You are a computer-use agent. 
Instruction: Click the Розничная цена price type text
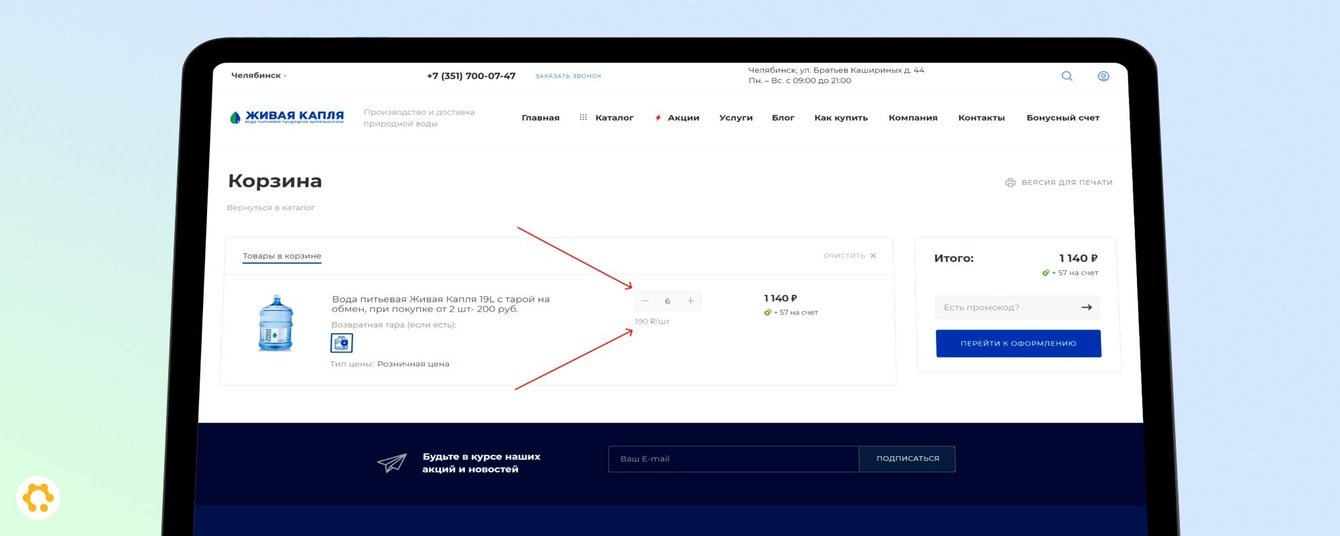click(413, 364)
